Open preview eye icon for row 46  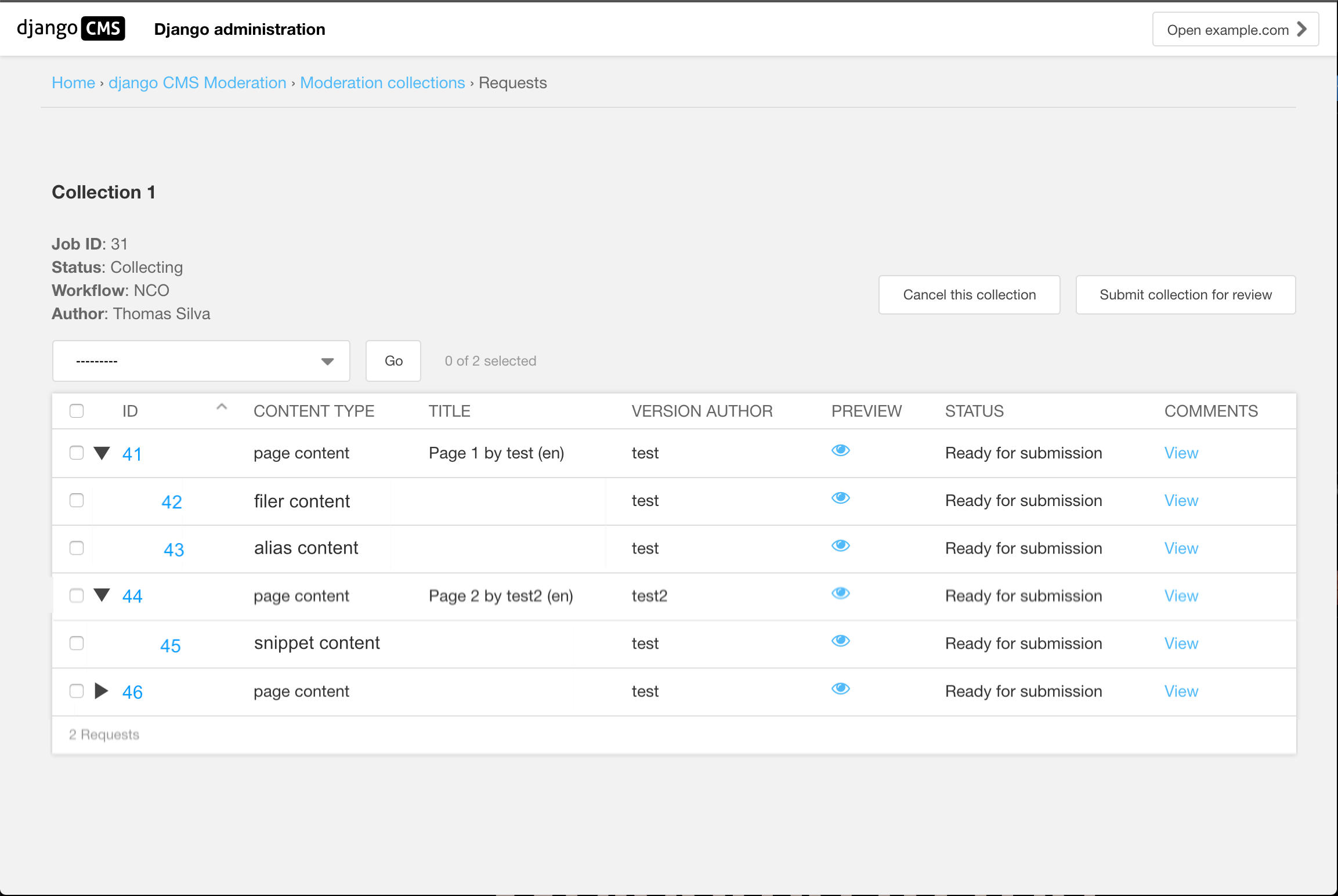tap(840, 688)
